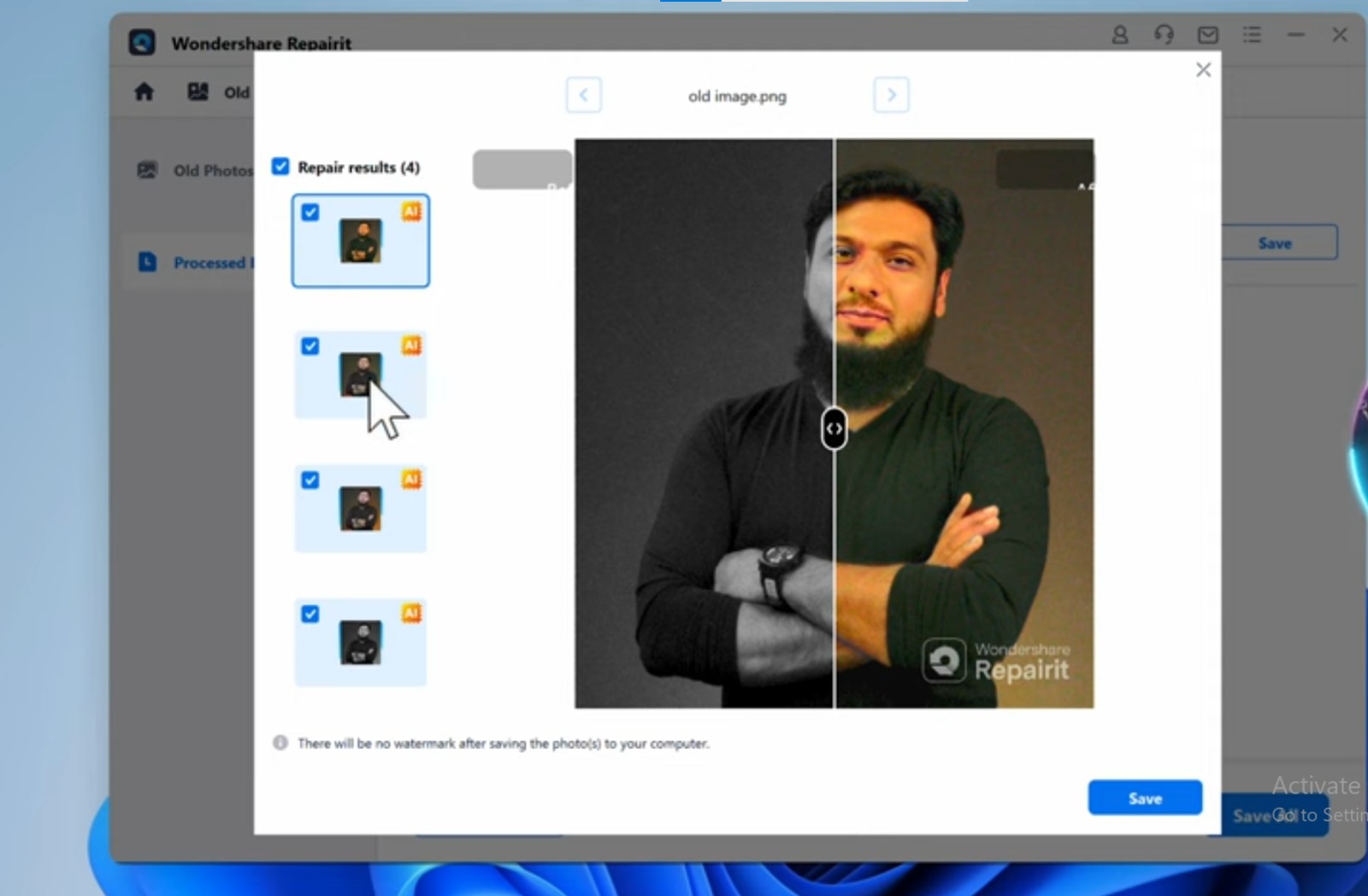Open the list menu icon in title bar

(x=1252, y=35)
